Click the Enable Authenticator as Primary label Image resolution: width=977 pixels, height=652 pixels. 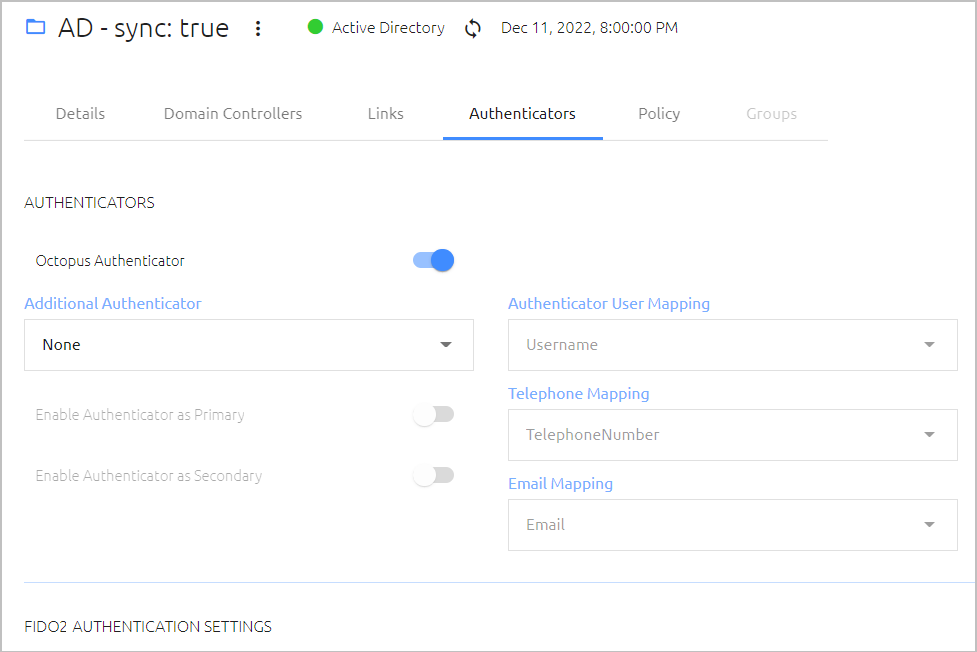[140, 415]
